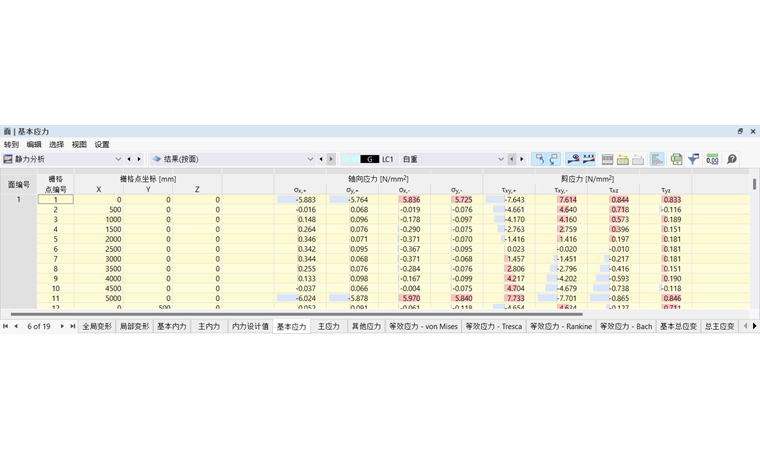Open the result filter funnel icon

(694, 159)
